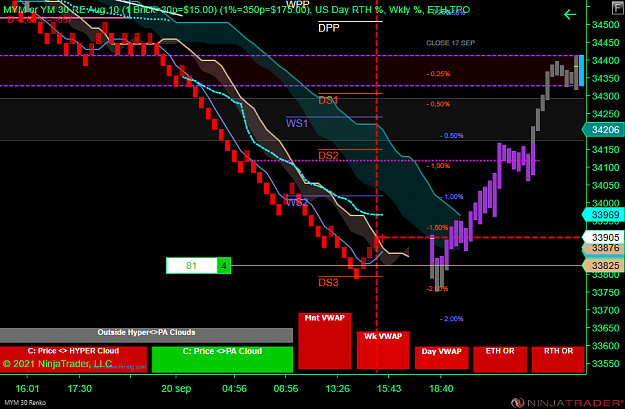Open the MYM 30 Renko chart tab
The width and height of the screenshot is (625, 409).
[x=25, y=403]
